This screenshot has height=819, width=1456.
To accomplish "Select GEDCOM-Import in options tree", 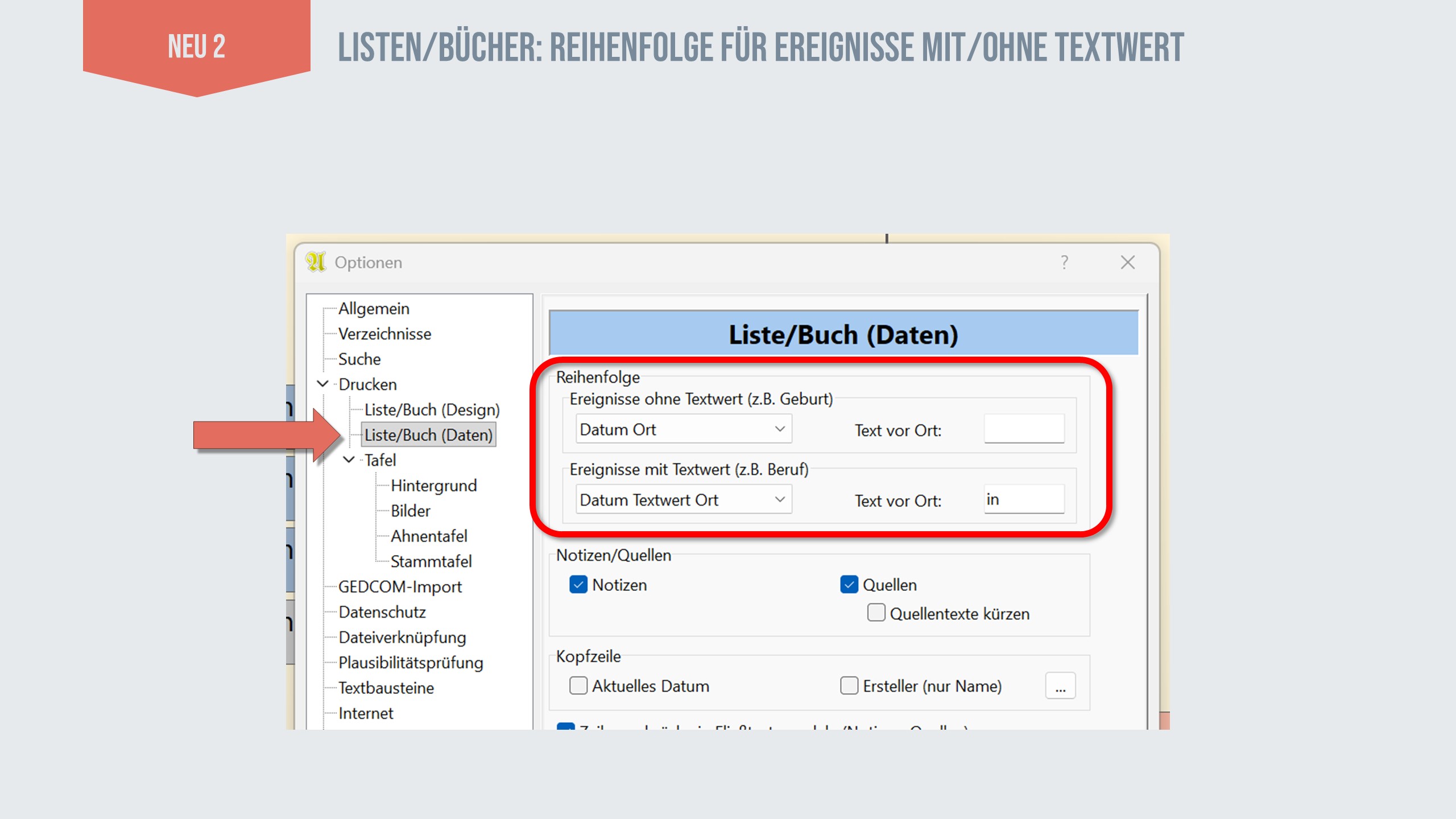I will click(x=400, y=586).
